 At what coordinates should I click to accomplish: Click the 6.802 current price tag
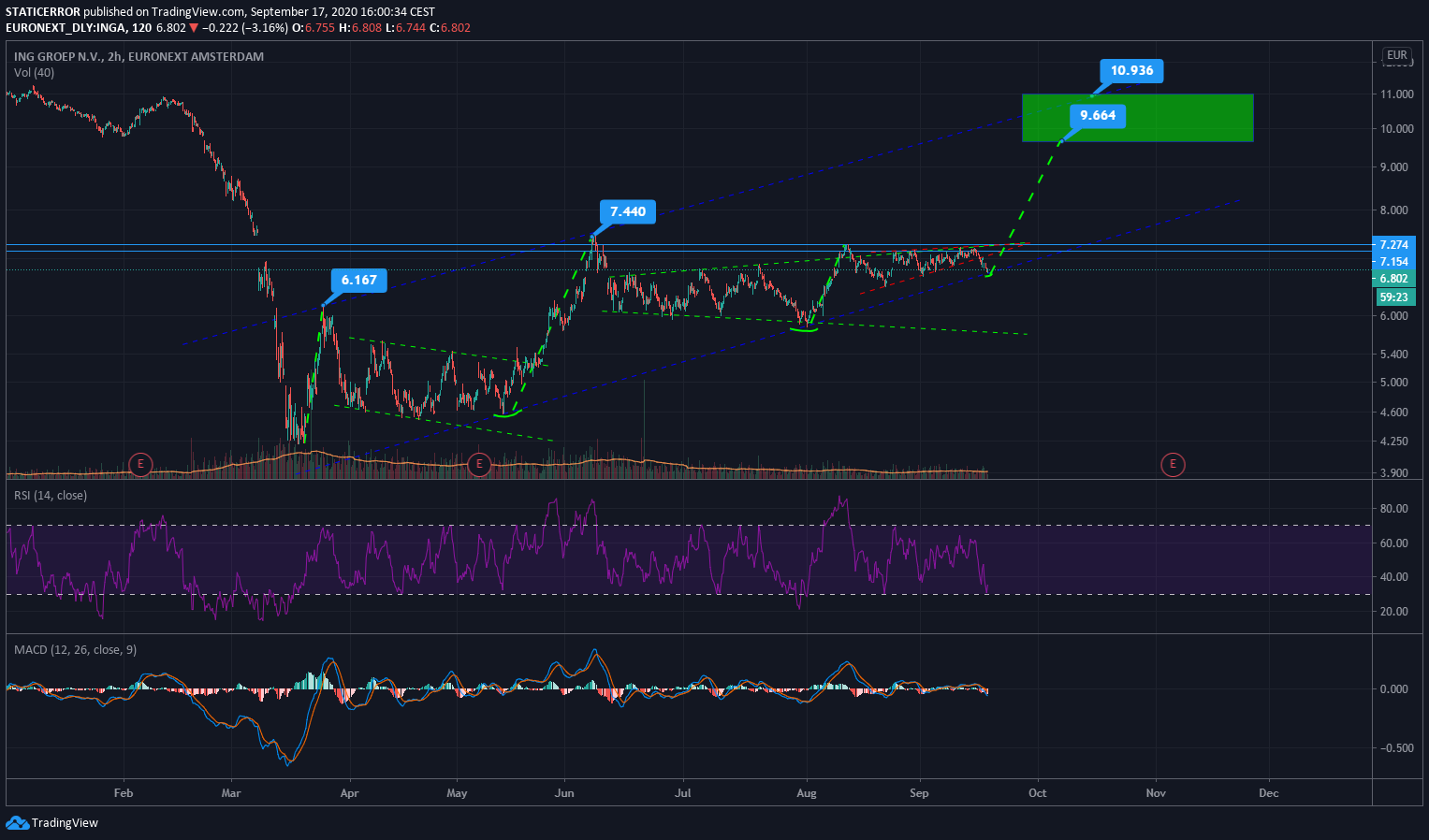(x=1393, y=279)
